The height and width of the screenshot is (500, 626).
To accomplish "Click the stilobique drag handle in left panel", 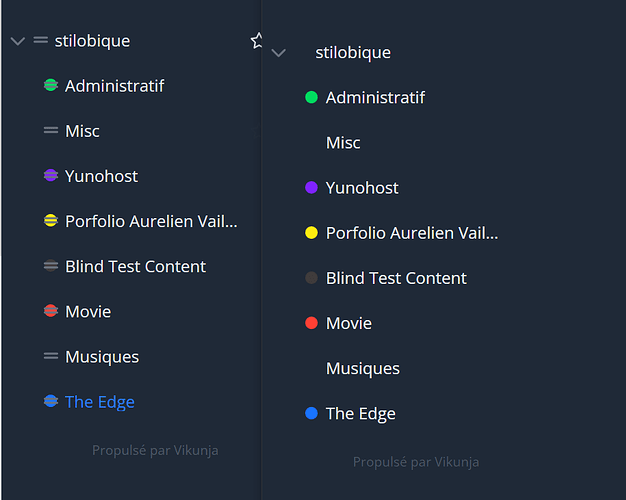I will pyautogui.click(x=40, y=40).
